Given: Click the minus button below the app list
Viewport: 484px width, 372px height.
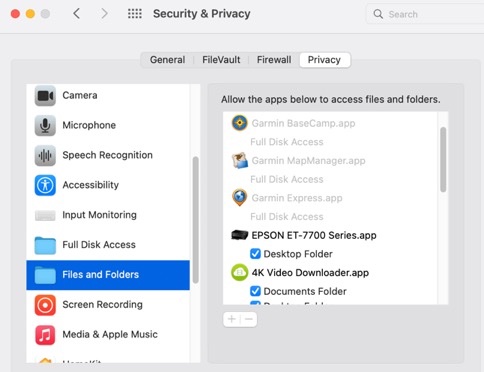Looking at the screenshot, I should tap(249, 319).
